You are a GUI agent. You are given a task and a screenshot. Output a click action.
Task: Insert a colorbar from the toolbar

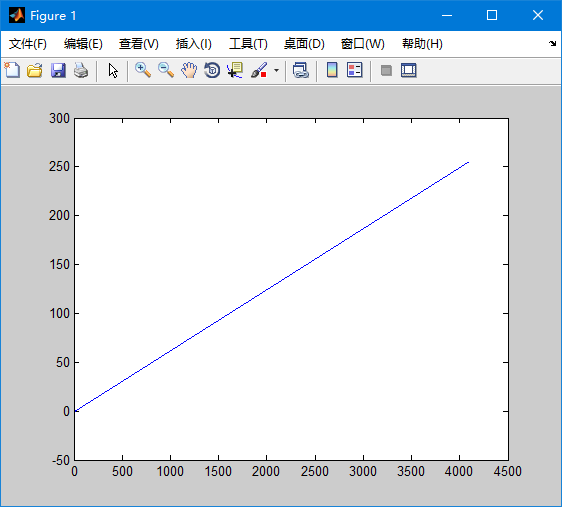pos(332,70)
